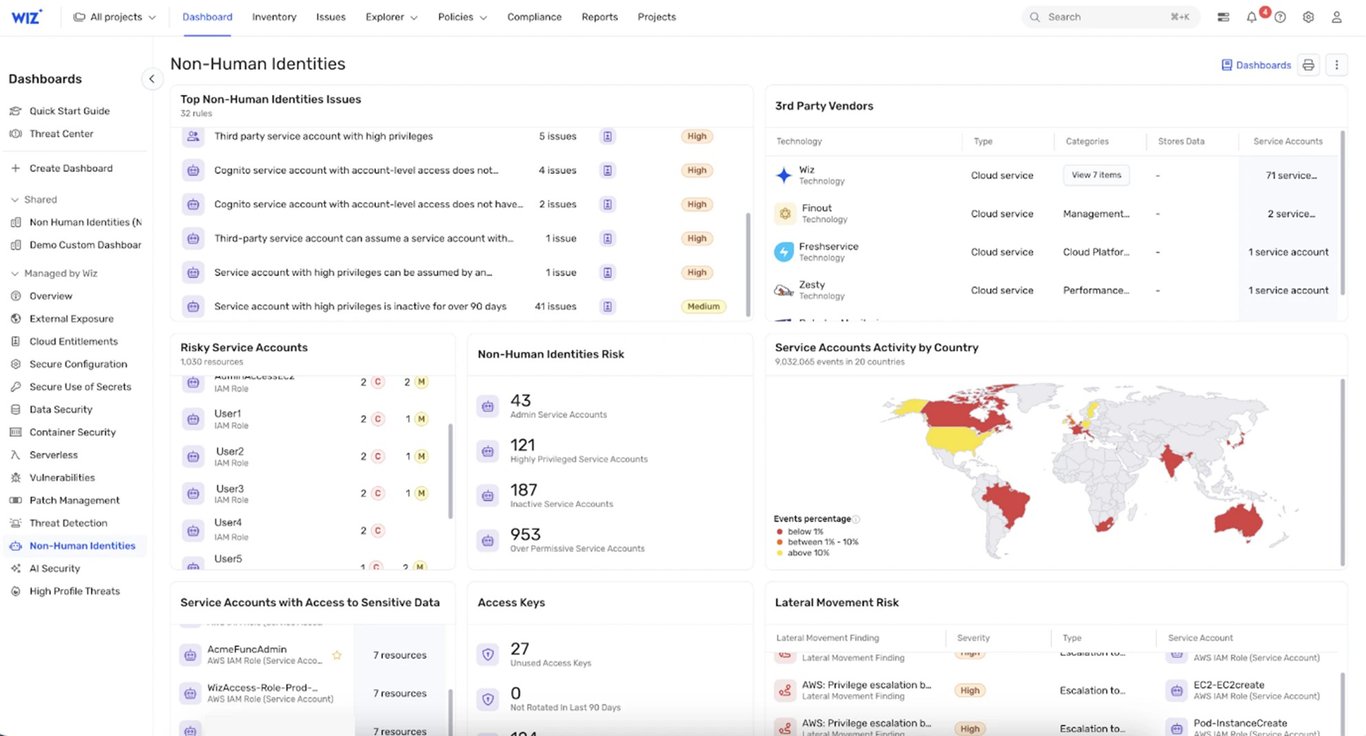Click View 7 items for Wiz vendor categories

[1095, 174]
